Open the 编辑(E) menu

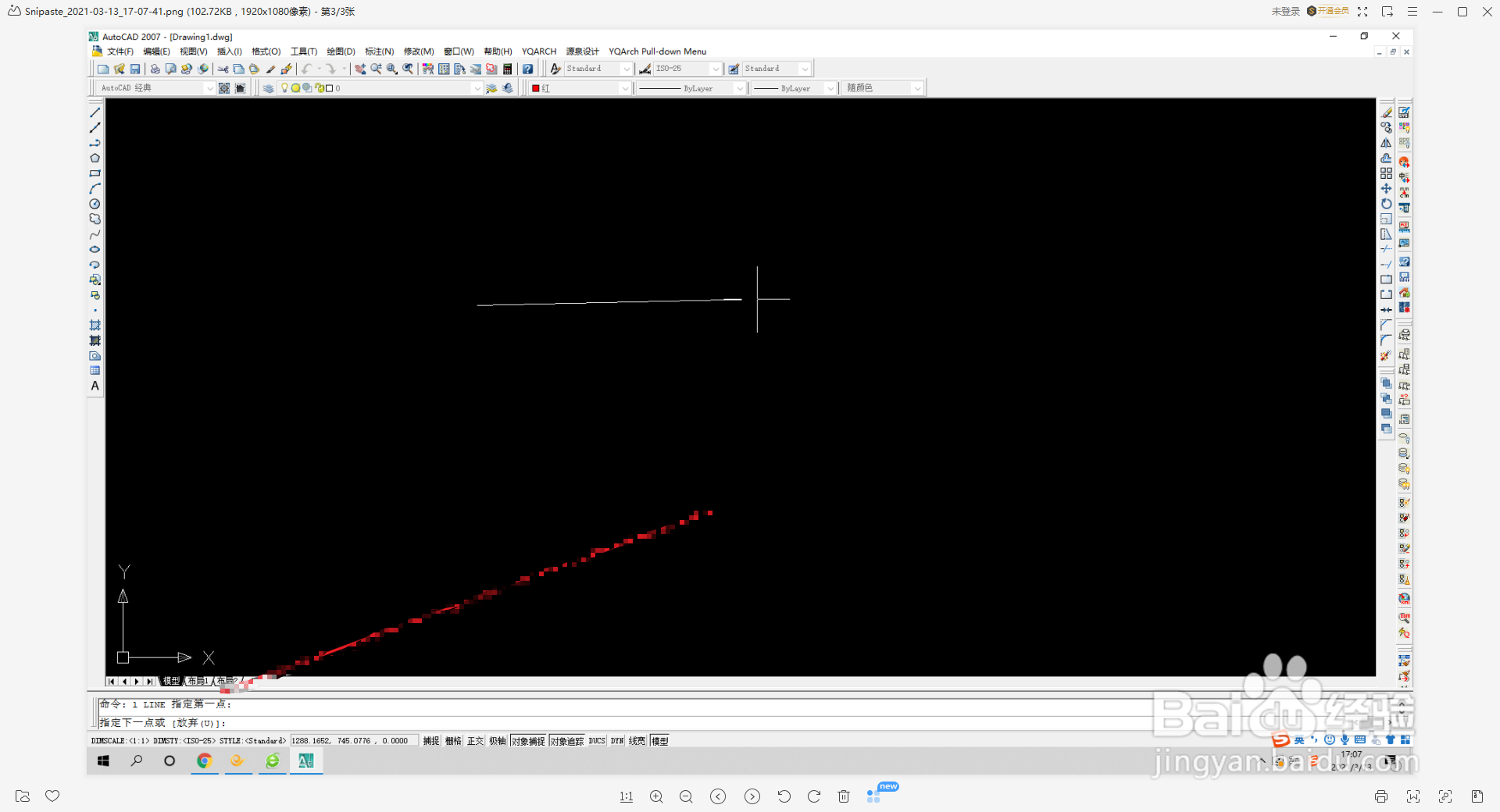coord(156,52)
